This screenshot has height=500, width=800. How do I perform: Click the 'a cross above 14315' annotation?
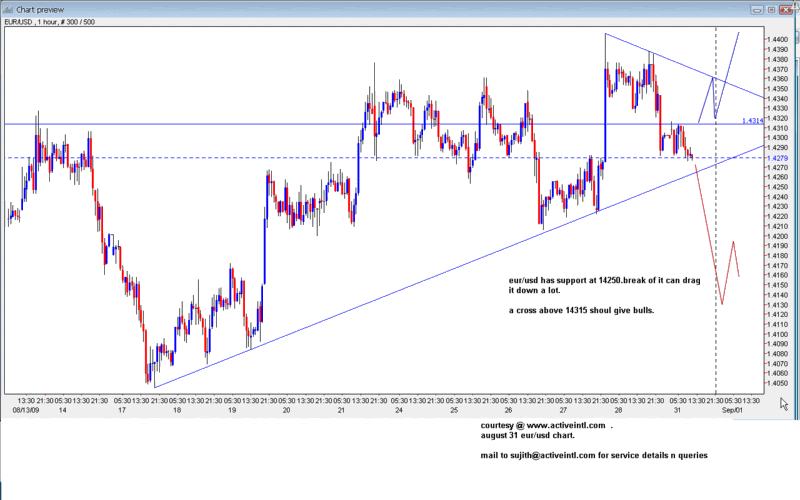567,312
